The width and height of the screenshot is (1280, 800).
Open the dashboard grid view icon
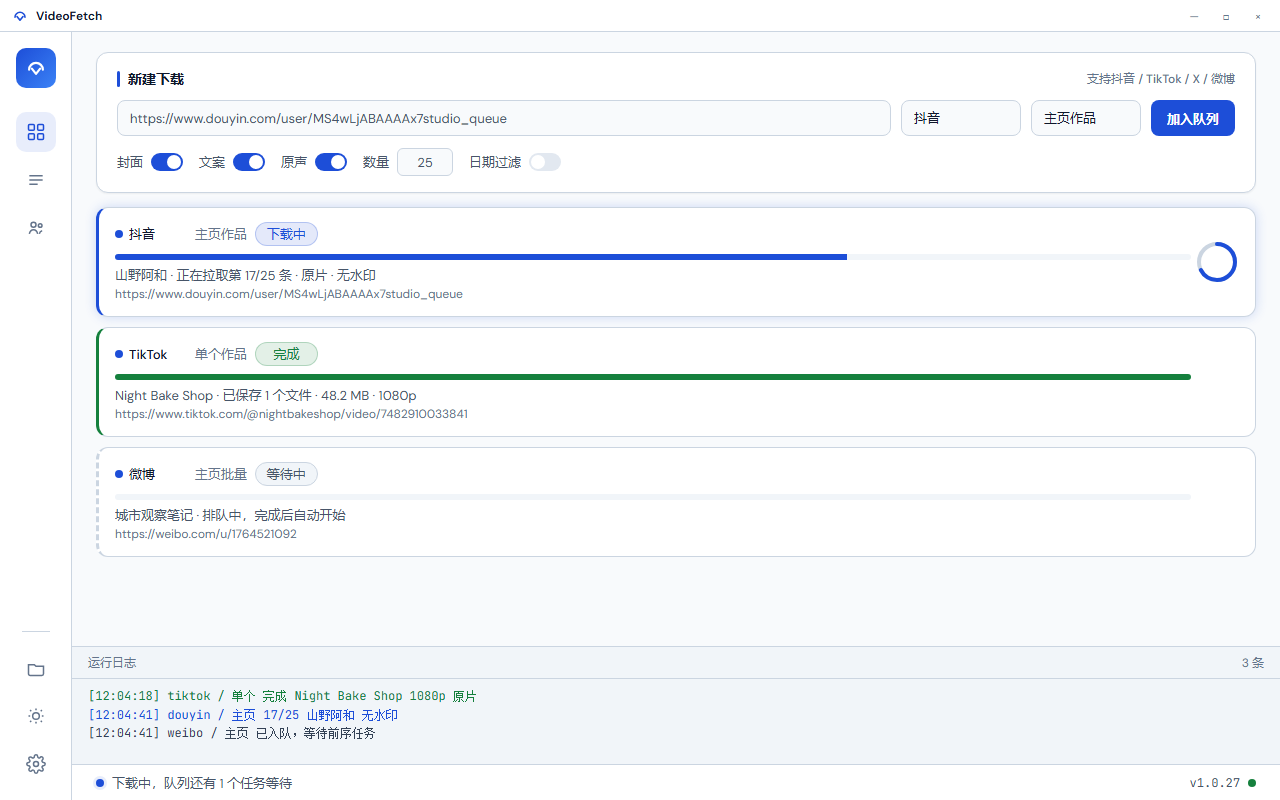[36, 132]
